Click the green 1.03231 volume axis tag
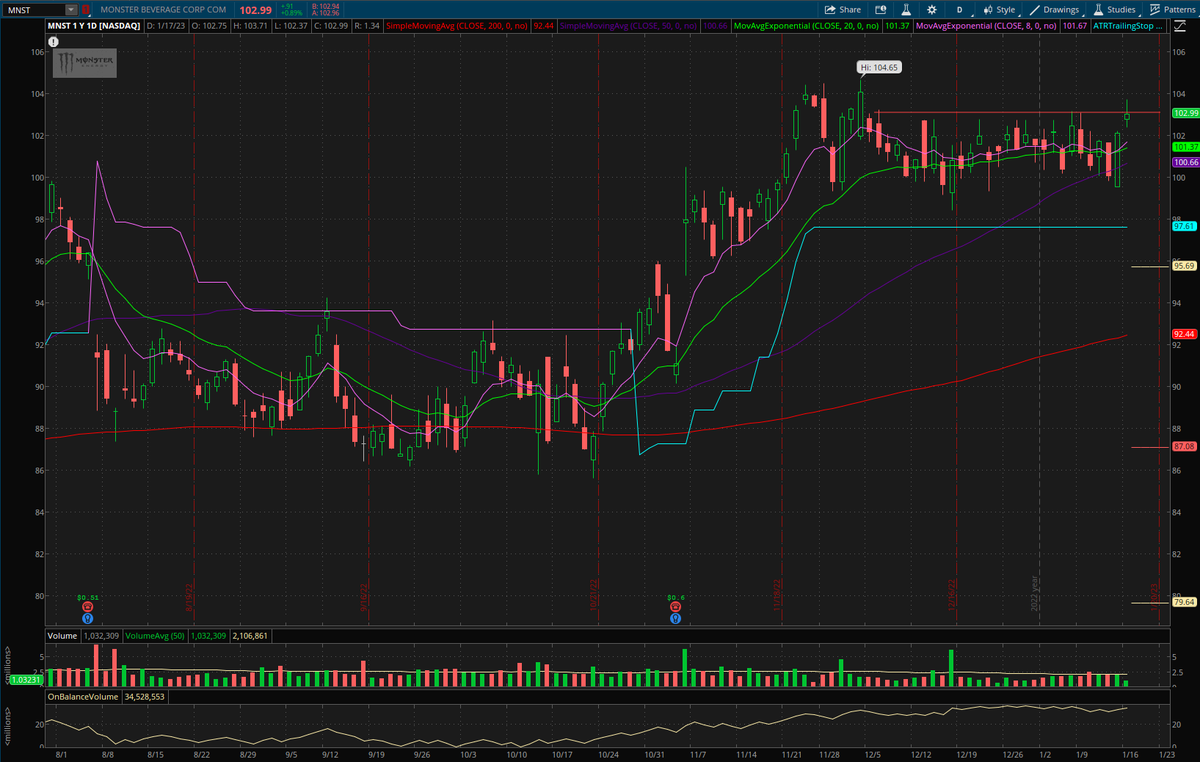The image size is (1200, 762). (26, 680)
